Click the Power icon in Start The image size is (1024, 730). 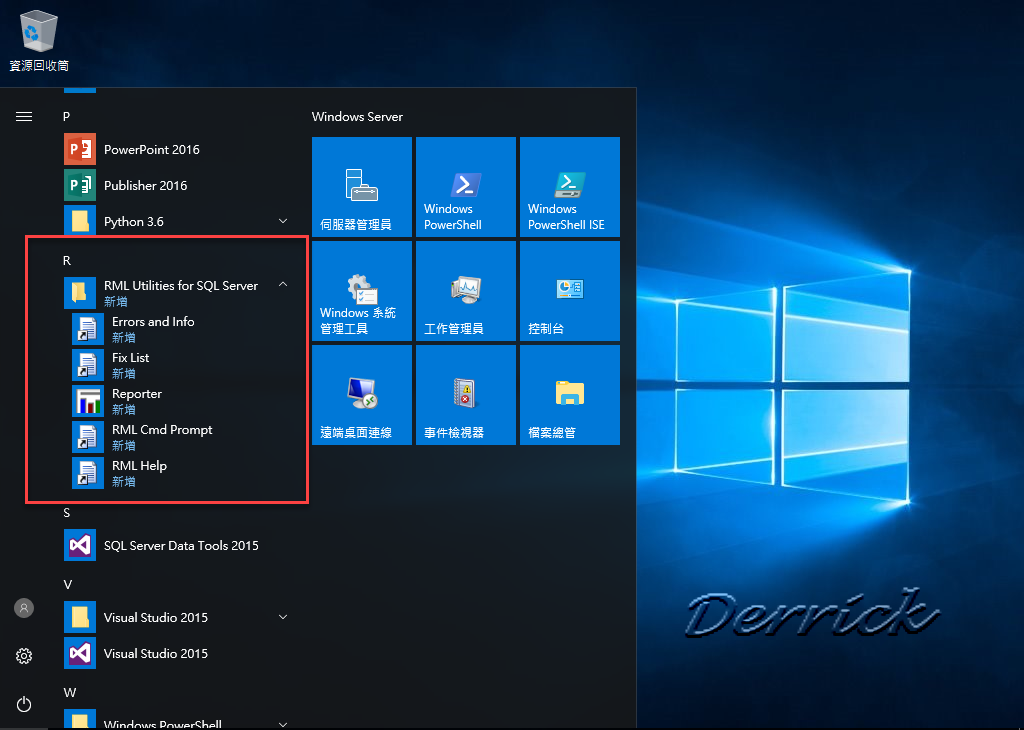click(24, 704)
